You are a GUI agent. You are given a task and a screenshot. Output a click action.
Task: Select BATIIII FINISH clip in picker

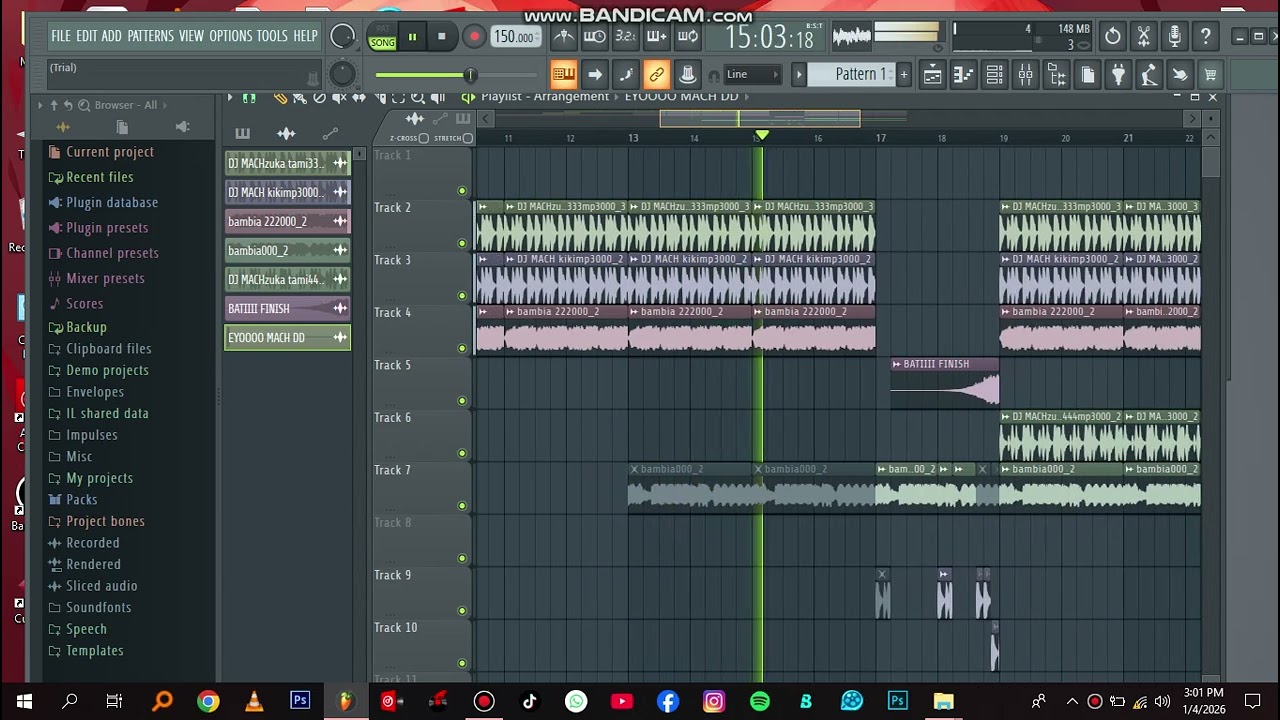pos(287,309)
